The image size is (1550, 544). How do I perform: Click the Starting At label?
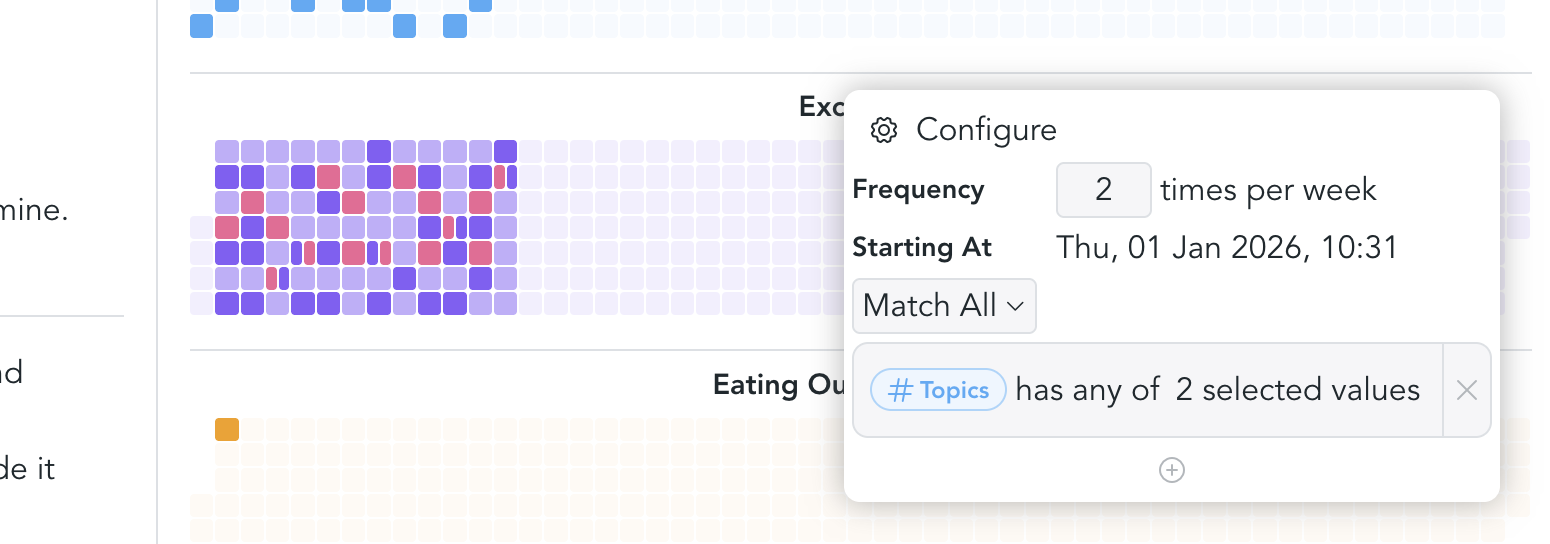point(921,247)
